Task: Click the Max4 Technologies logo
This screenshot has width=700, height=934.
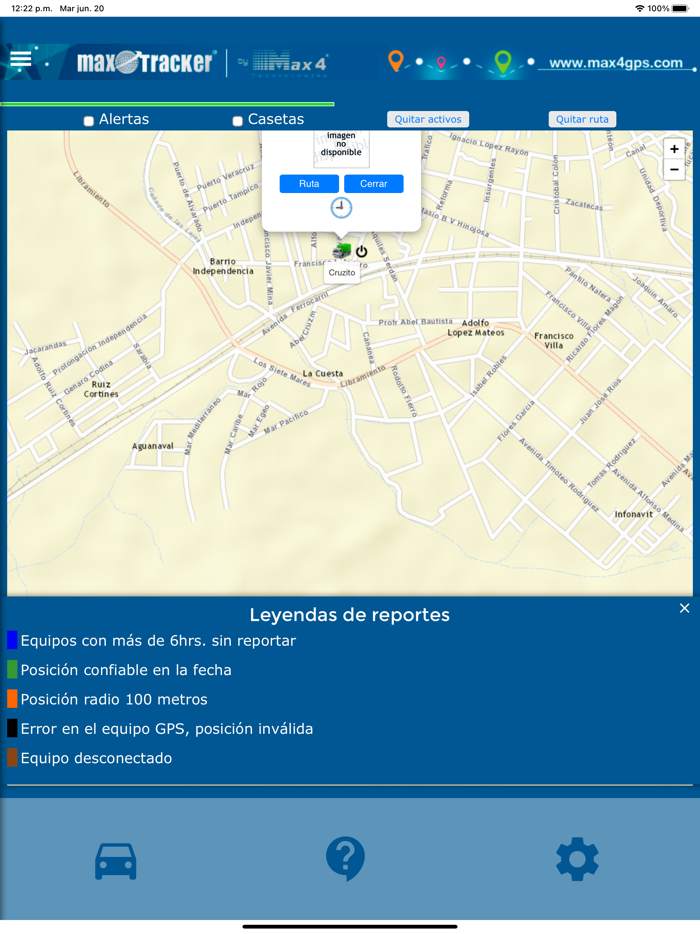Action: tap(290, 63)
